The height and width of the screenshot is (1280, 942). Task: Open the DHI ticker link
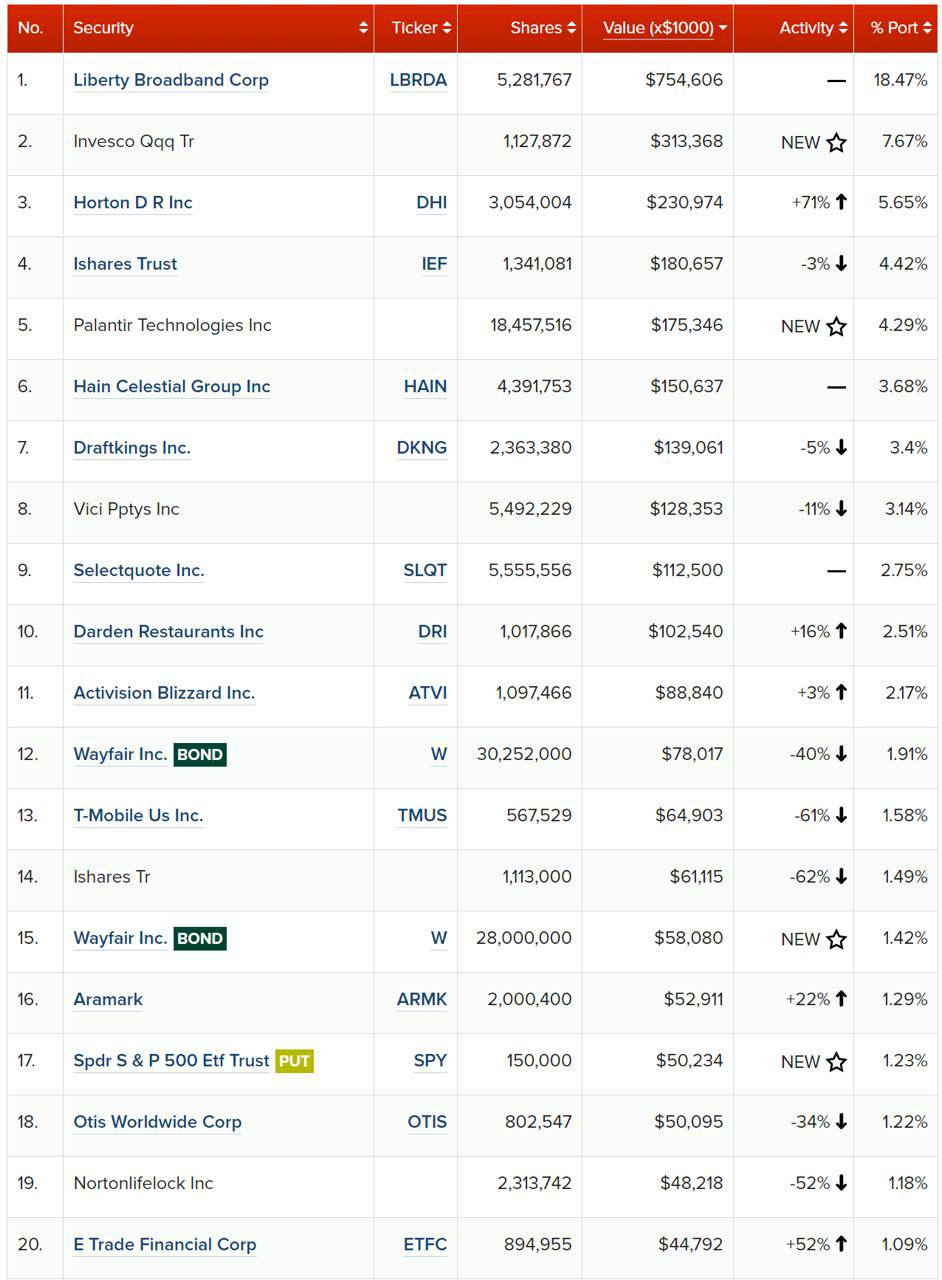[432, 203]
